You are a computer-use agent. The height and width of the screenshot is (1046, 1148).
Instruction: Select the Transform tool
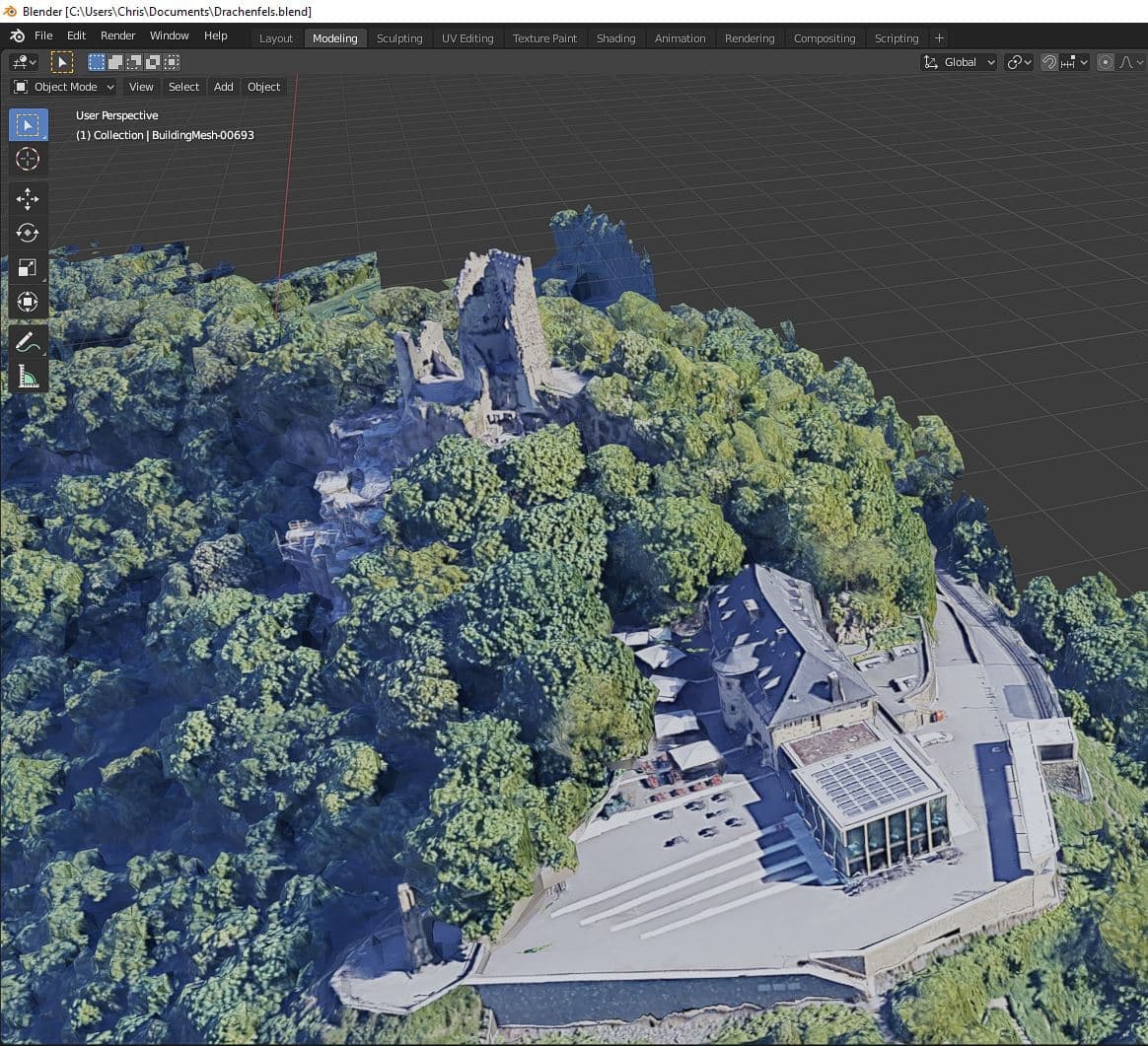point(28,302)
